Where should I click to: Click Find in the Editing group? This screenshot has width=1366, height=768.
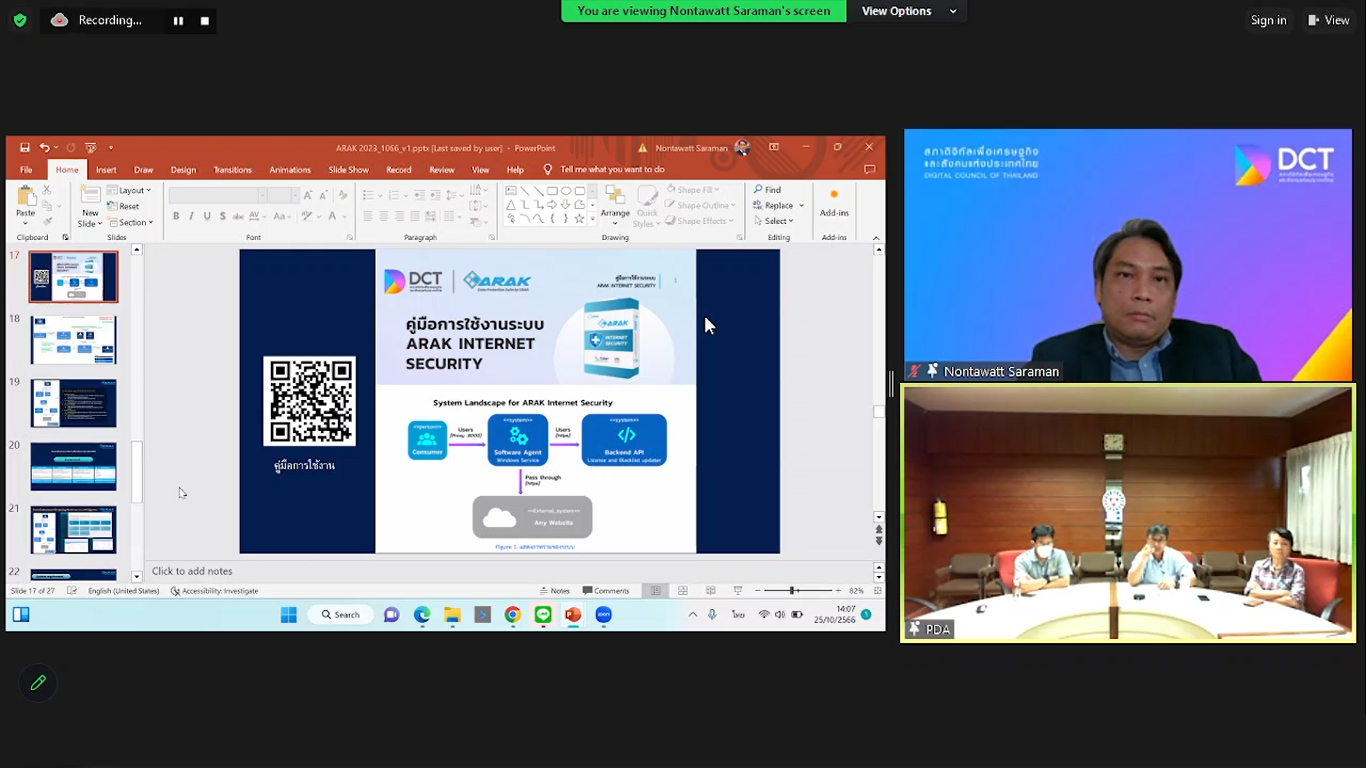[768, 190]
